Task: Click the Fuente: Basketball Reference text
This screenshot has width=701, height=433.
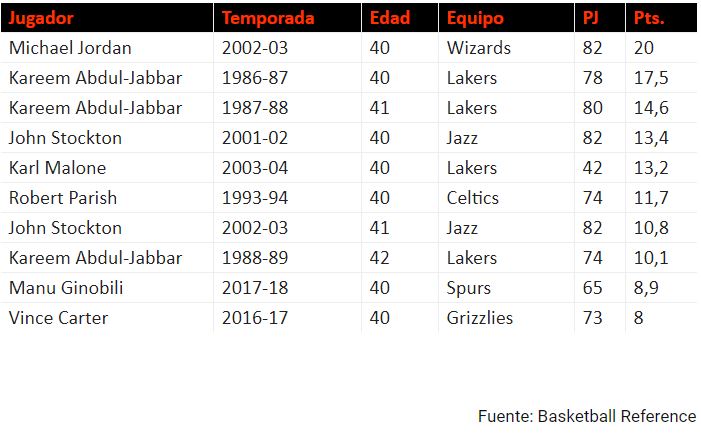Action: (587, 416)
